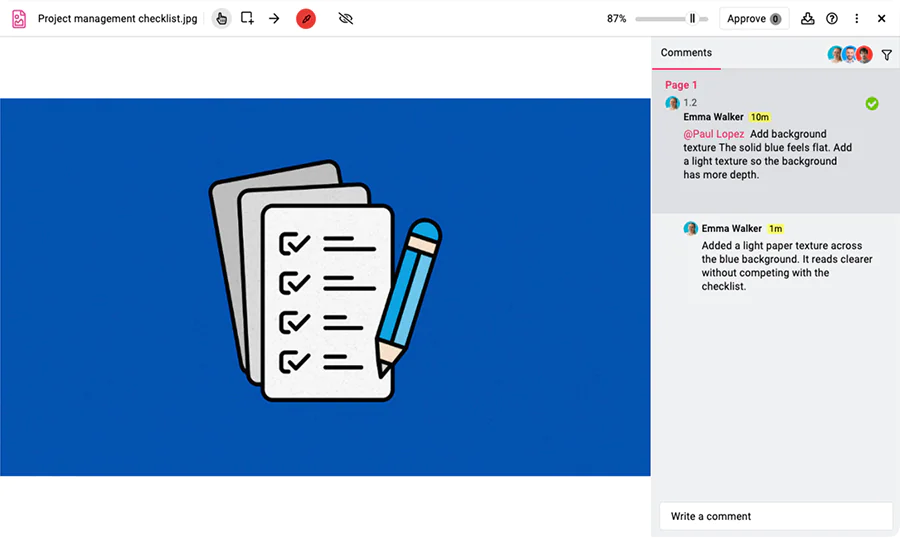This screenshot has width=900, height=538.
Task: Toggle the green resolved checkmark on comment 1.2
Action: pyautogui.click(x=872, y=103)
